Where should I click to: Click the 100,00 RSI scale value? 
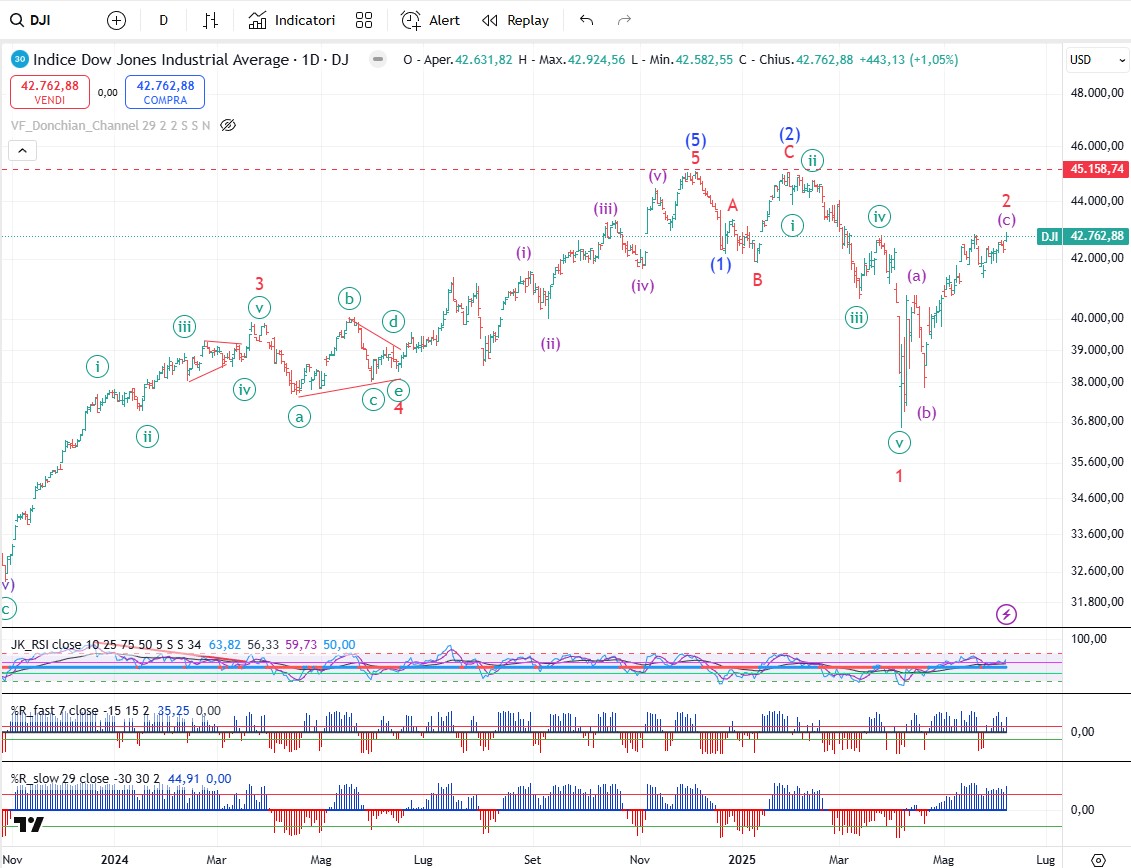click(1089, 639)
